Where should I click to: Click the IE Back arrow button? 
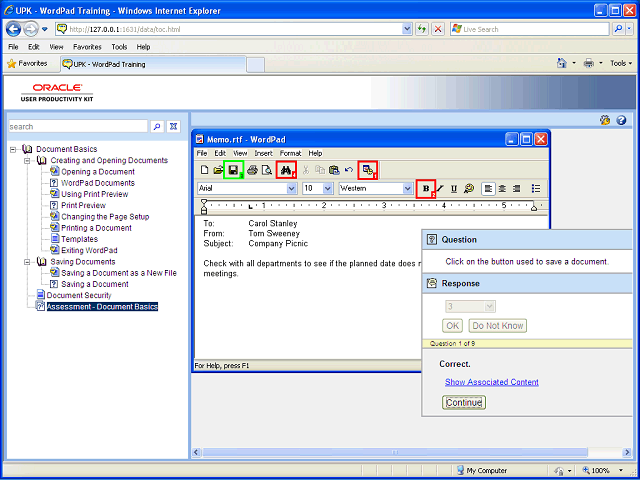tap(13, 29)
